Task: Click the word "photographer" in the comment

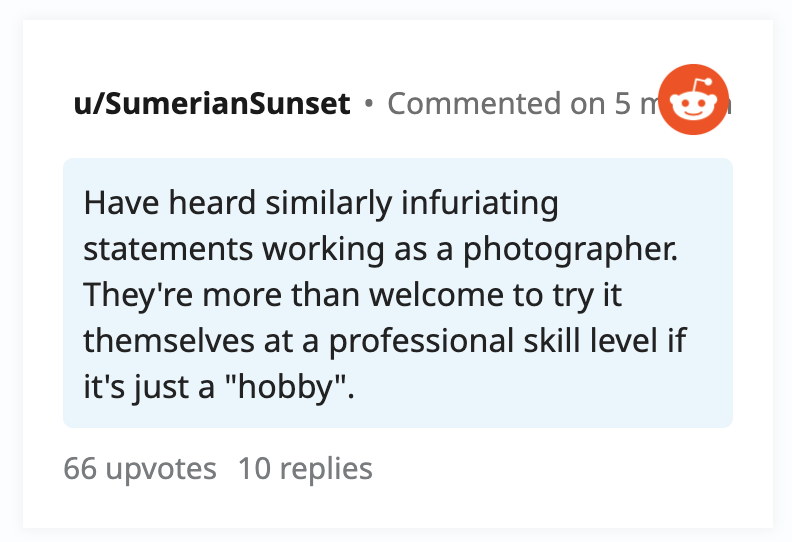Action: point(568,250)
